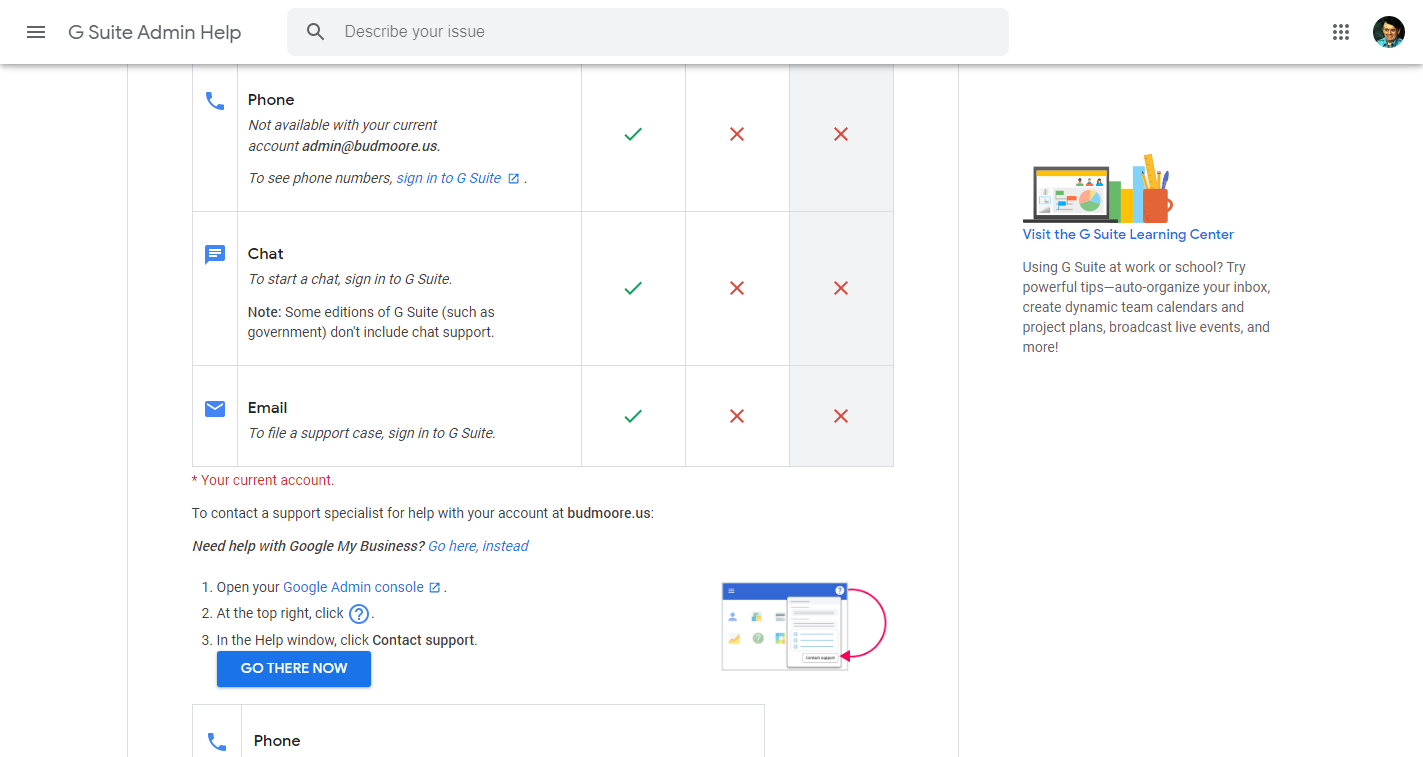Click the Contact support bold text in step 3
The image size is (1423, 757).
pos(423,640)
